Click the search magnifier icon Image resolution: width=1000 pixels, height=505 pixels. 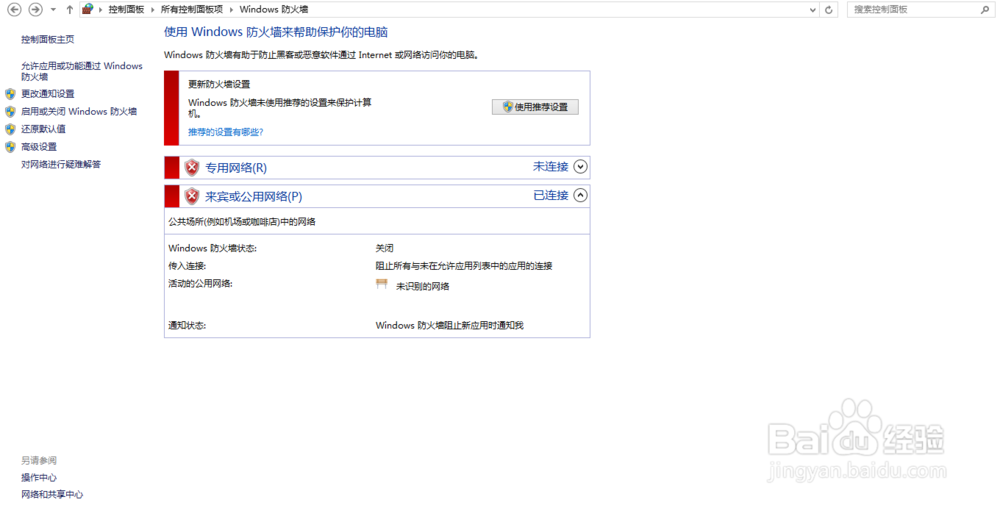tap(984, 10)
